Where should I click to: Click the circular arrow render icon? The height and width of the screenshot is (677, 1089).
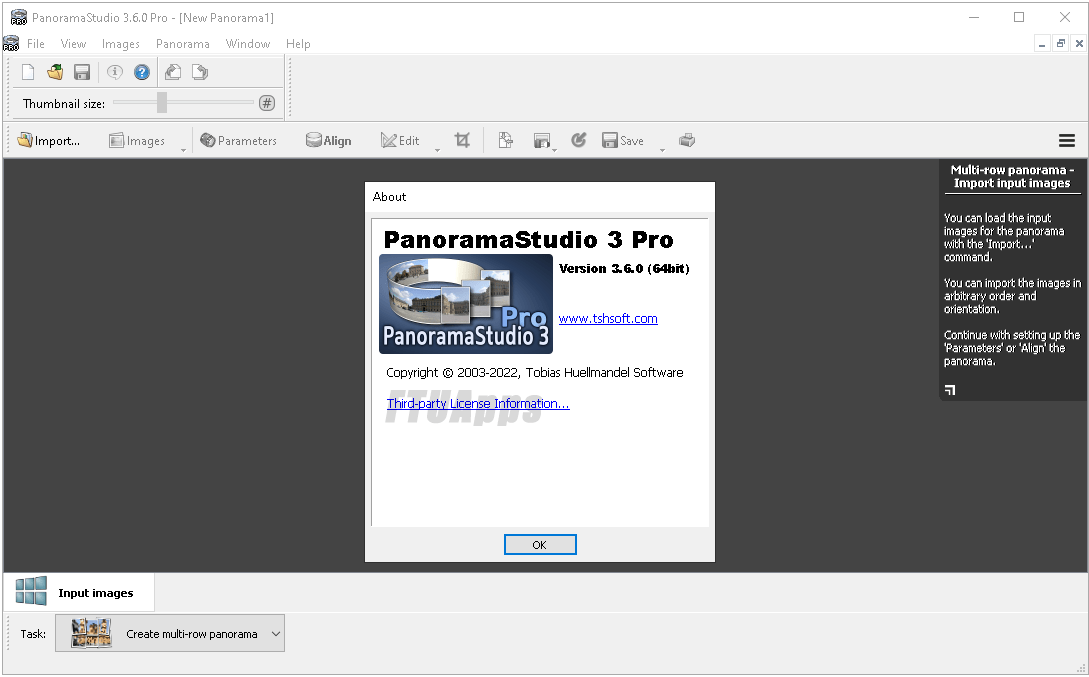[x=579, y=140]
